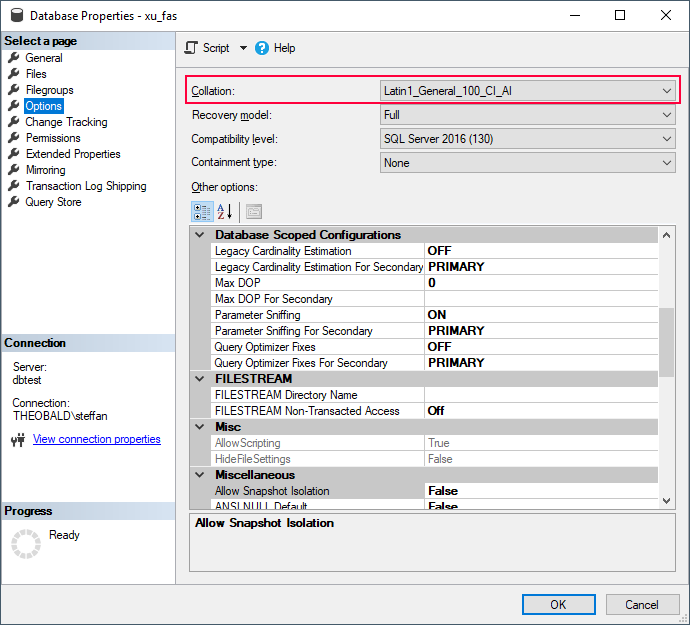Click the wrench icon beside General

[x=14, y=58]
